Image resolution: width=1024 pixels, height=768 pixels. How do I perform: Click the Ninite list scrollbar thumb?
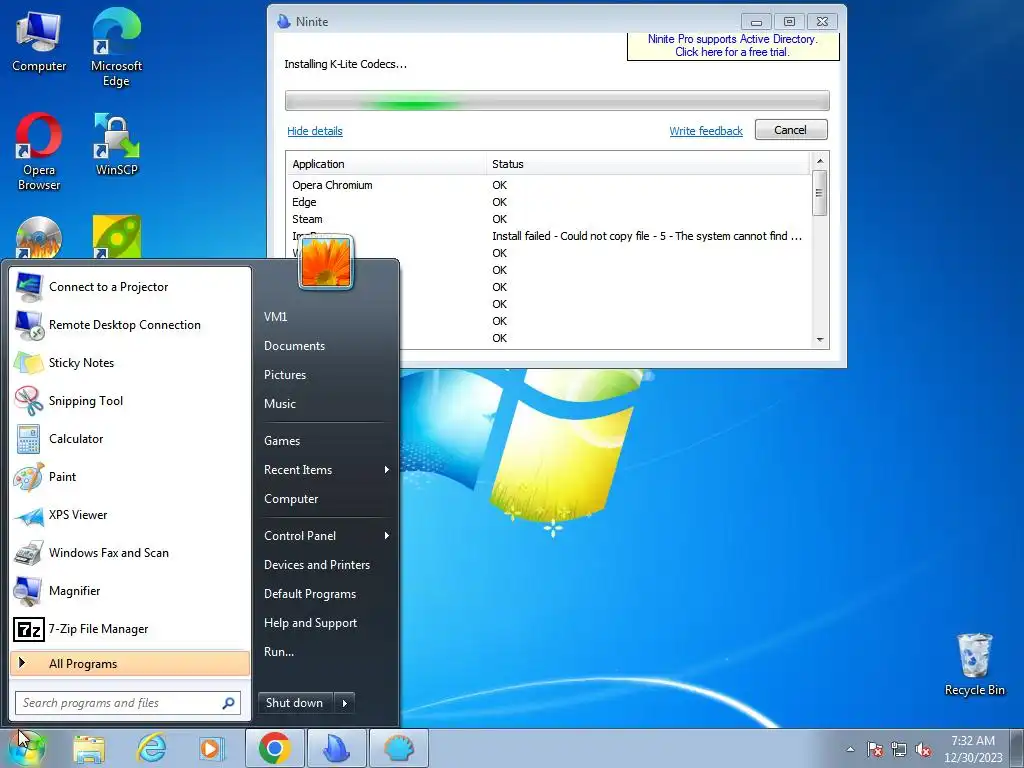(820, 193)
